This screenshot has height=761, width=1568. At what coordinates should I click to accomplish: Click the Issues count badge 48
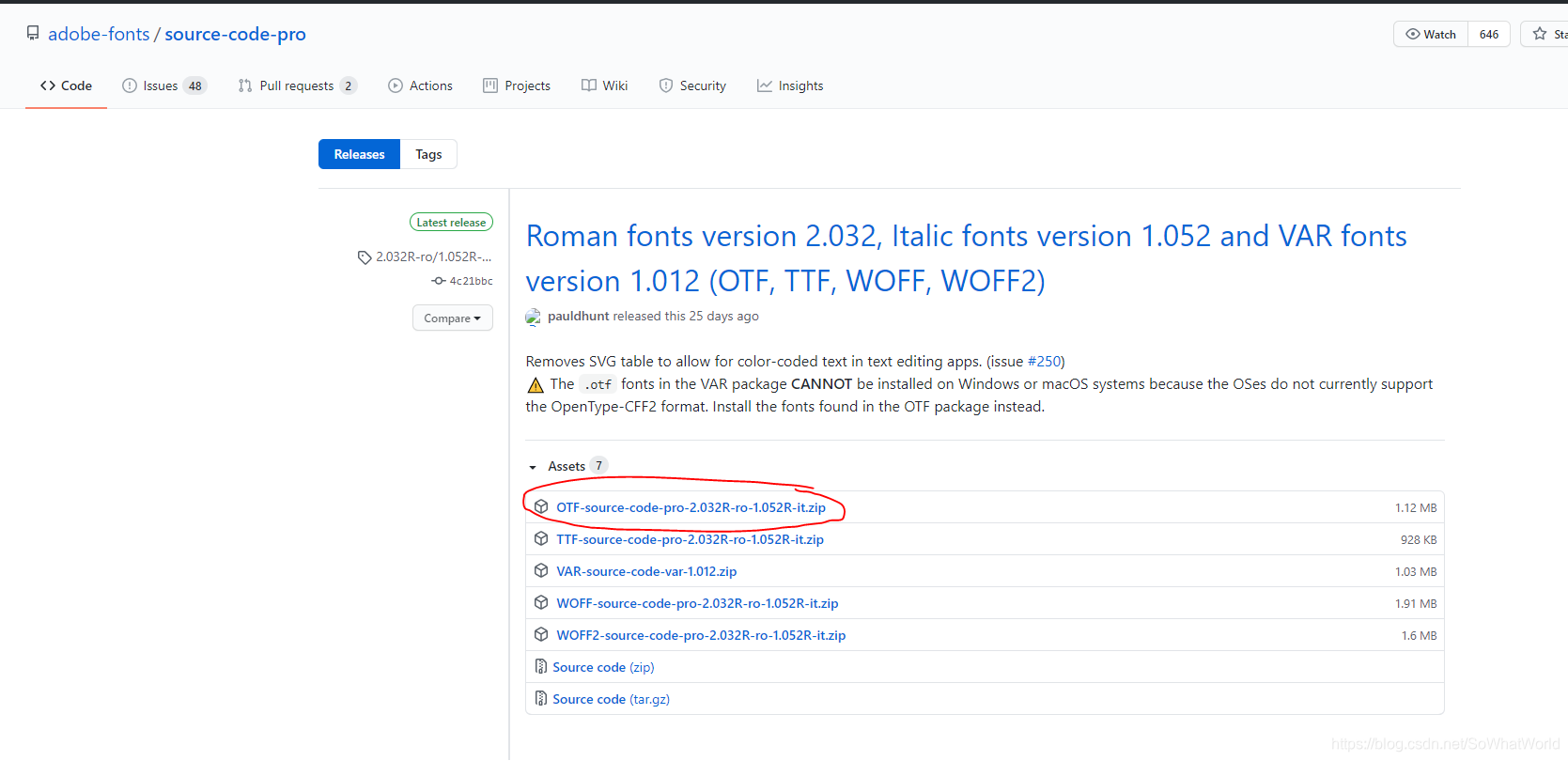195,85
